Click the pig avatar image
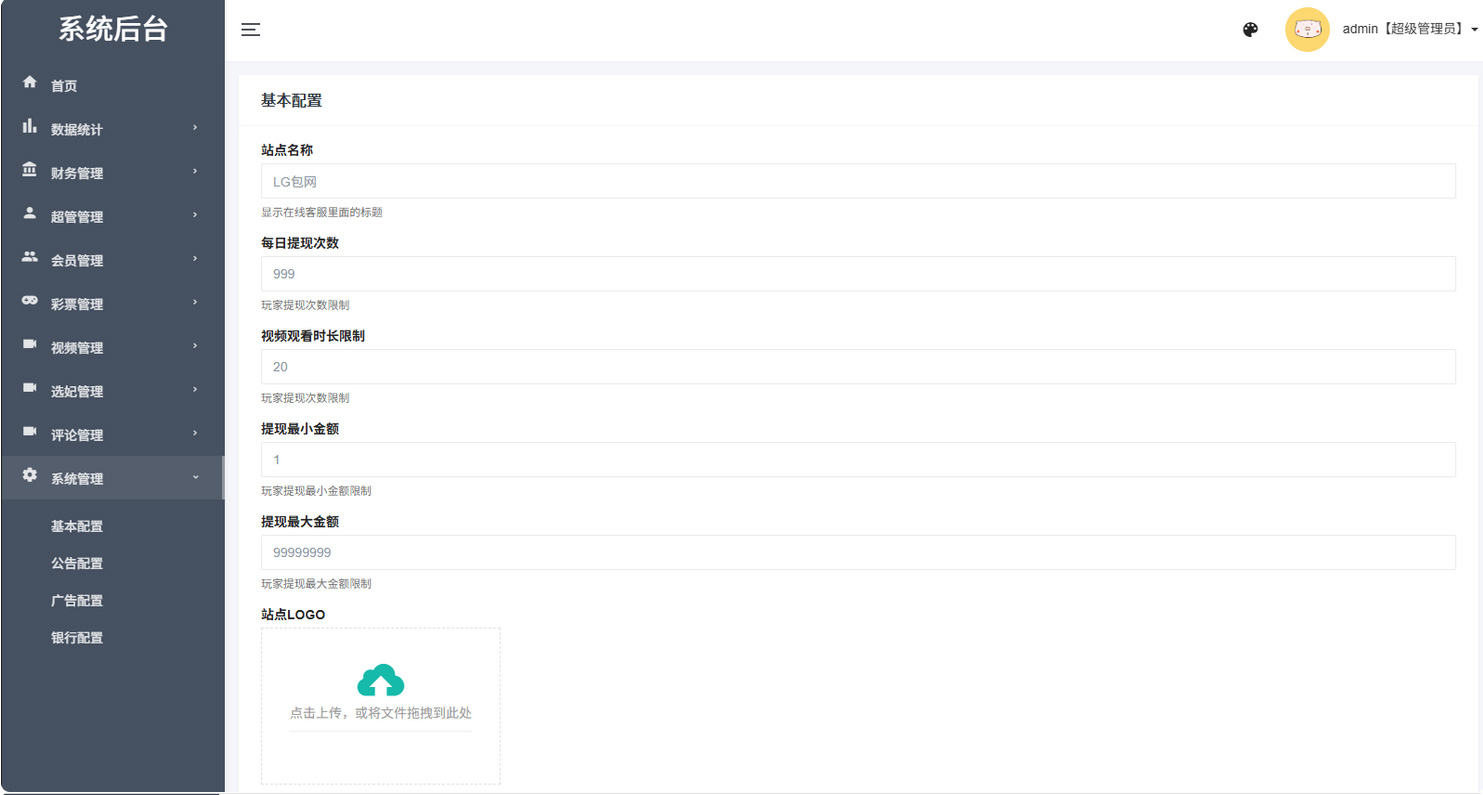The image size is (1483, 795). point(1307,30)
